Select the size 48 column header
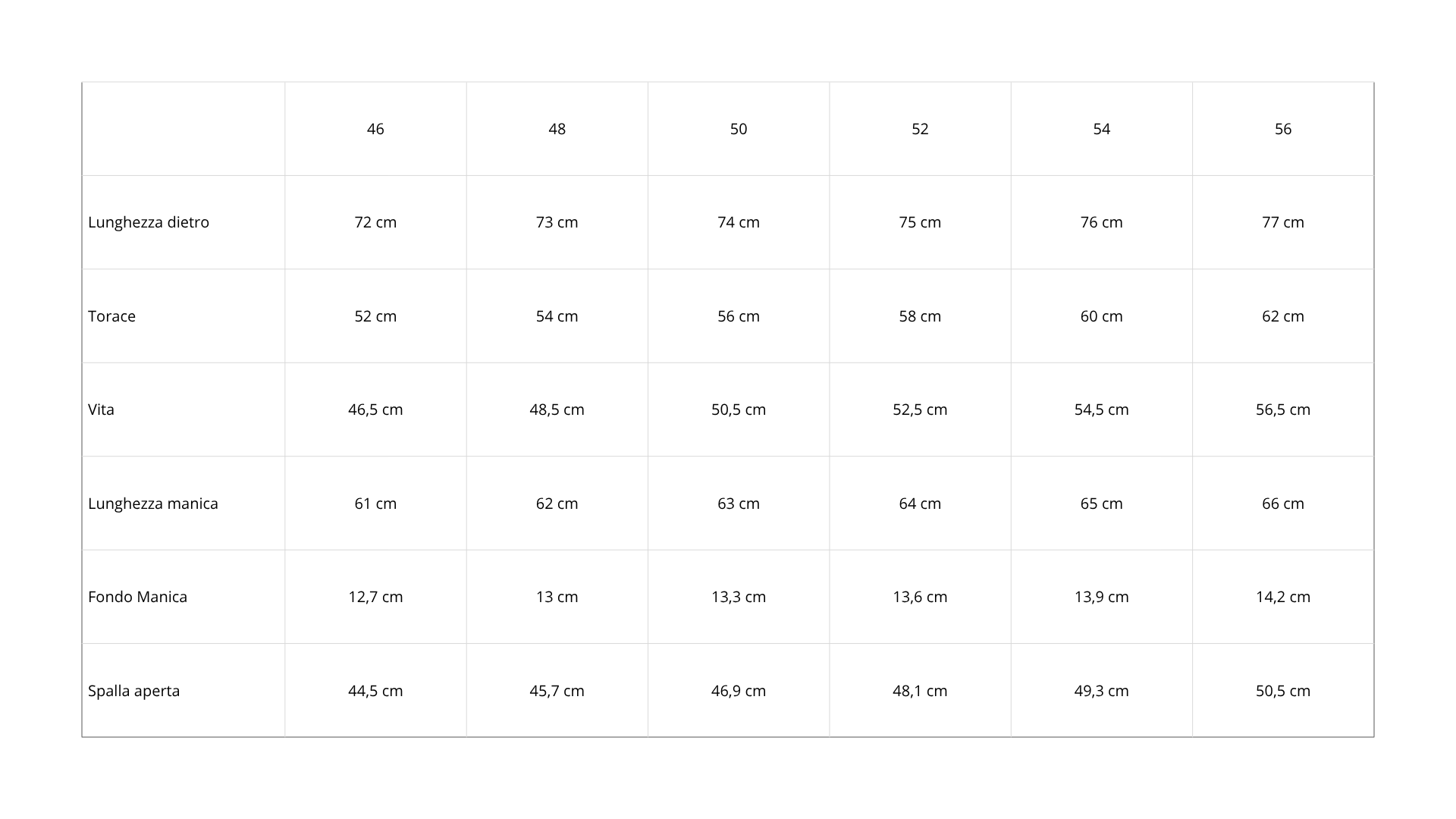The image size is (1456, 819). pyautogui.click(x=557, y=129)
